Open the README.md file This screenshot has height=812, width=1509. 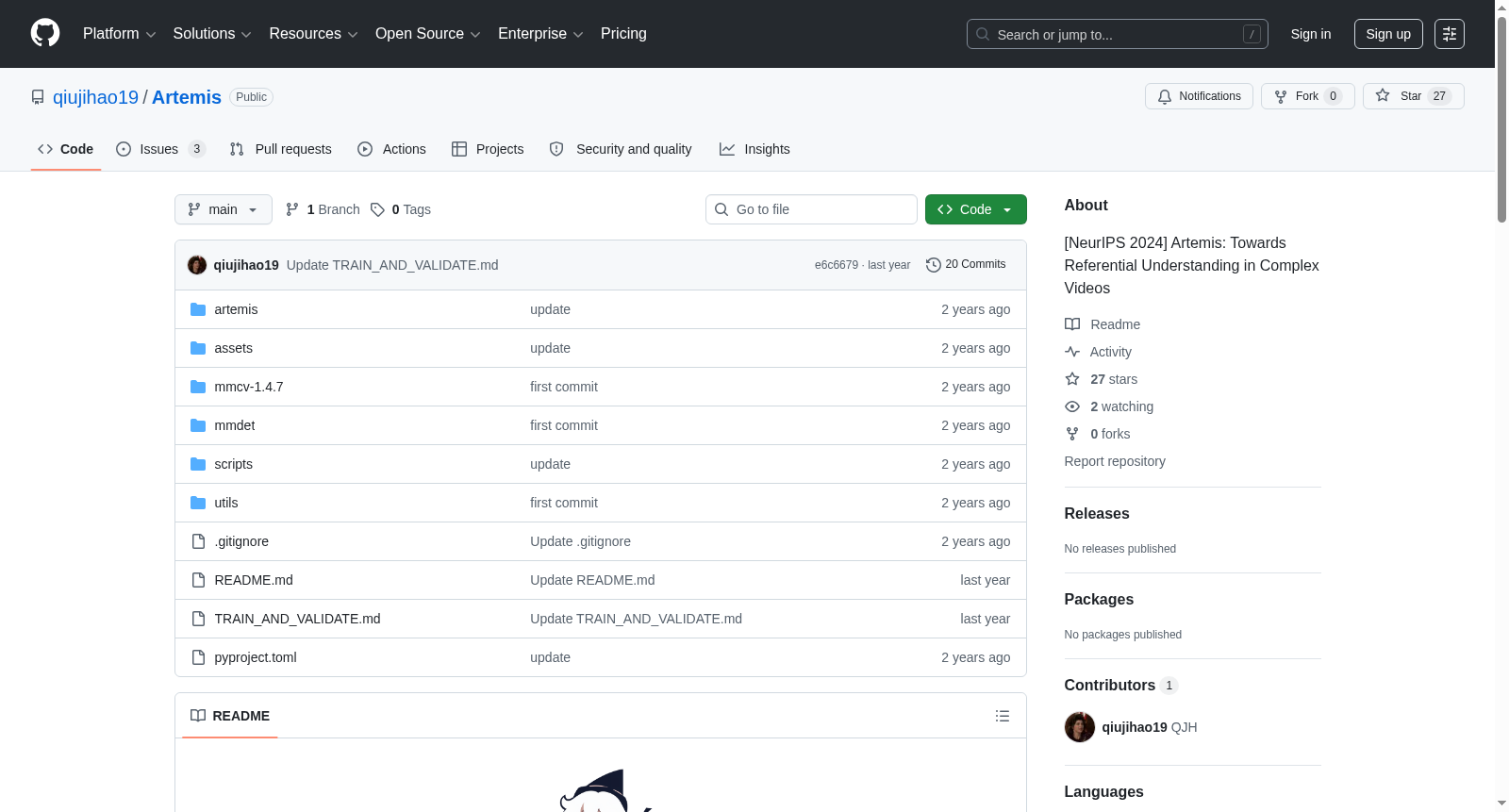click(254, 580)
